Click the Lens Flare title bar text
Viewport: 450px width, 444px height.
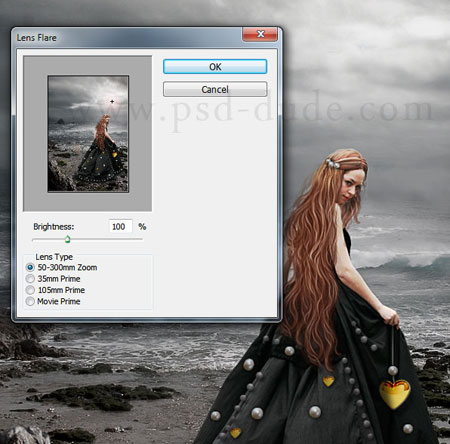[36, 38]
